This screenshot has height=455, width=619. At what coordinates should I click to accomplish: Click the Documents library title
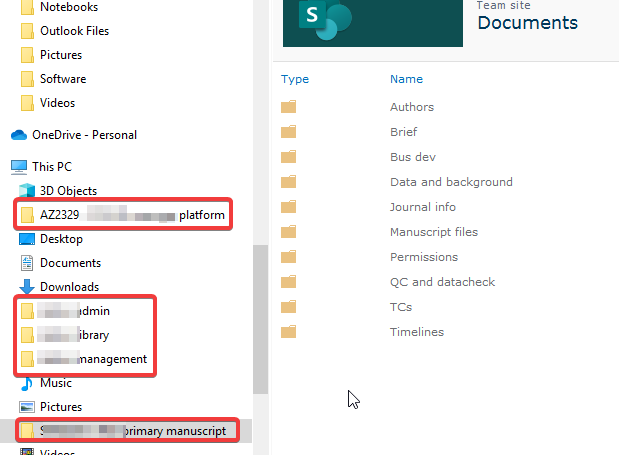527,23
